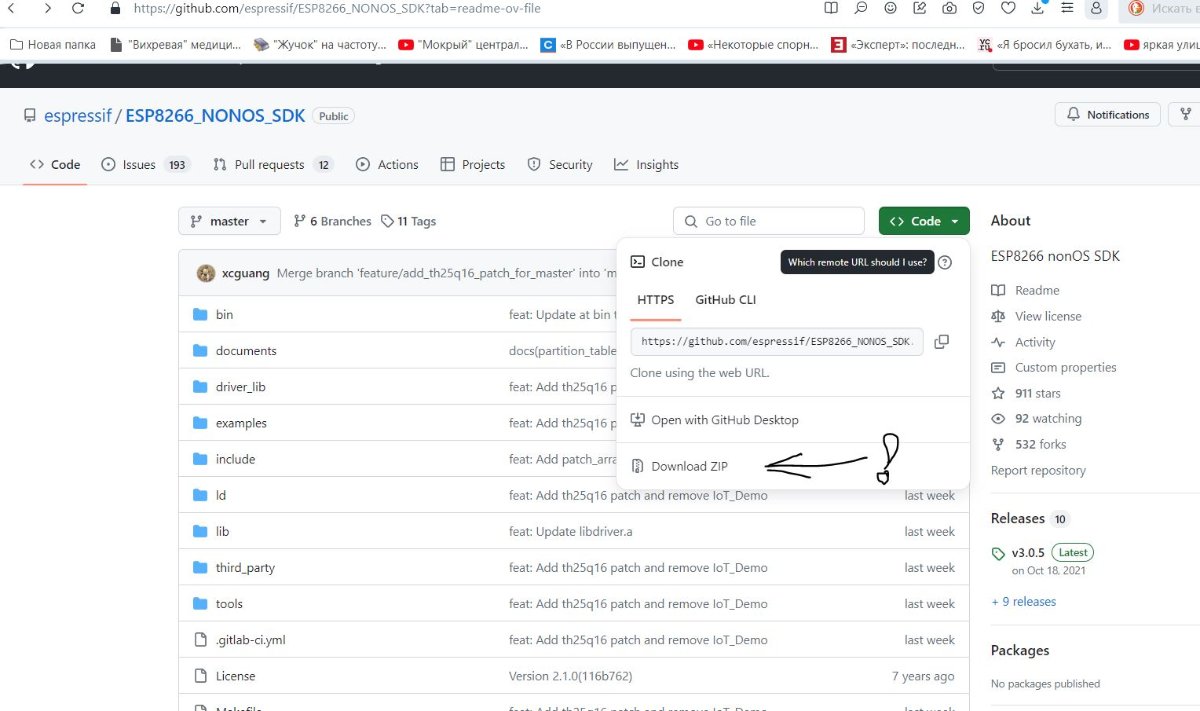The height and width of the screenshot is (711, 1200).
Task: Open the documents folder
Action: coord(246,351)
